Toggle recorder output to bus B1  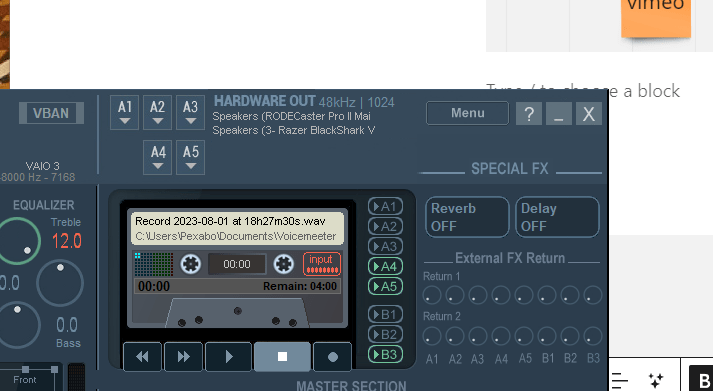click(385, 314)
